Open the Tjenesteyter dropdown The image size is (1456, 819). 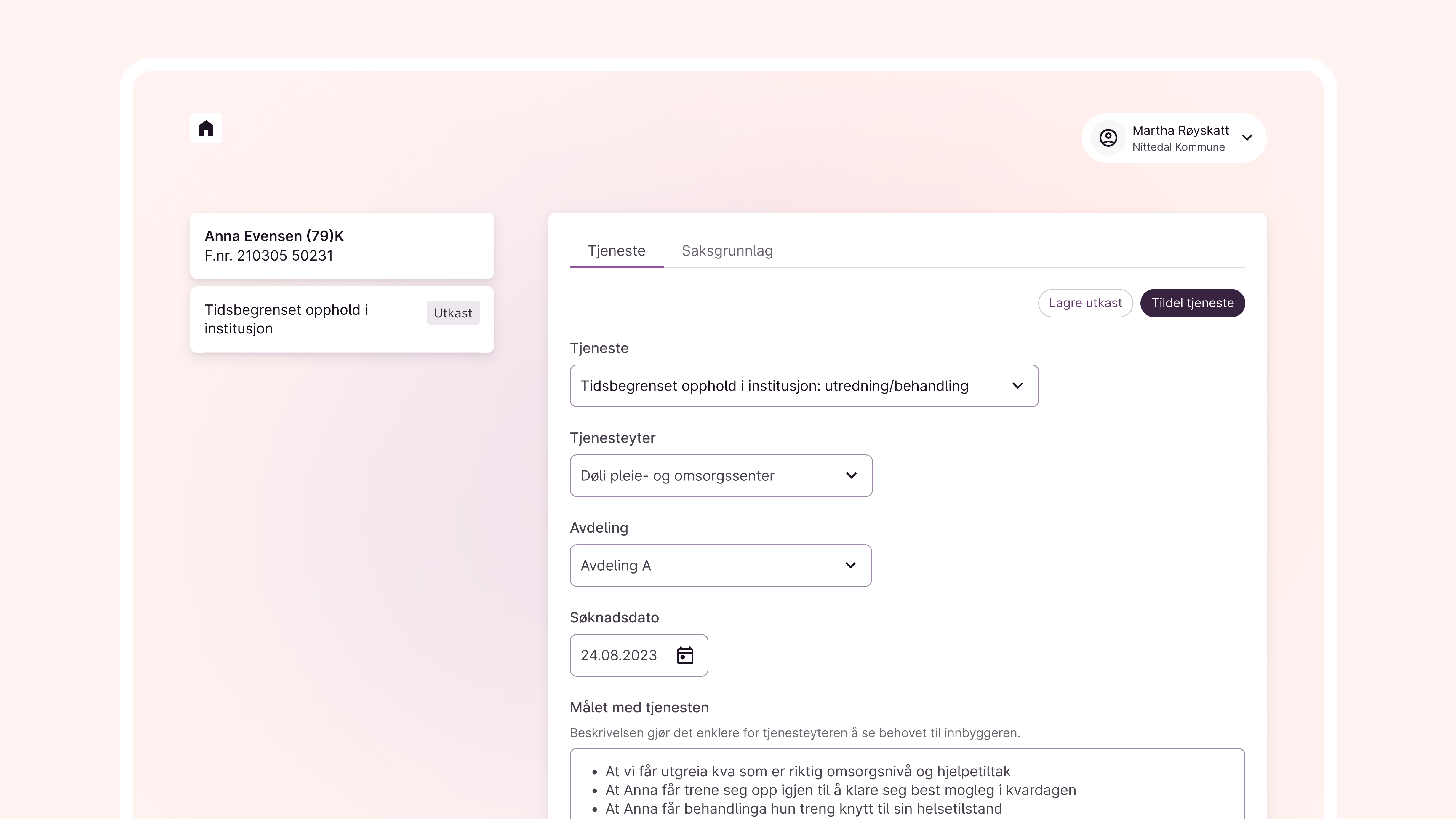(721, 476)
